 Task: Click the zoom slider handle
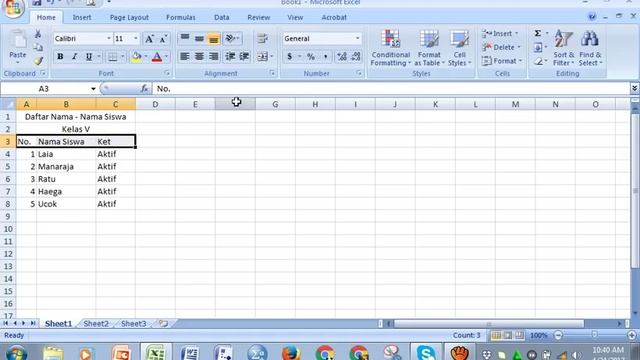pyautogui.click(x=595, y=335)
